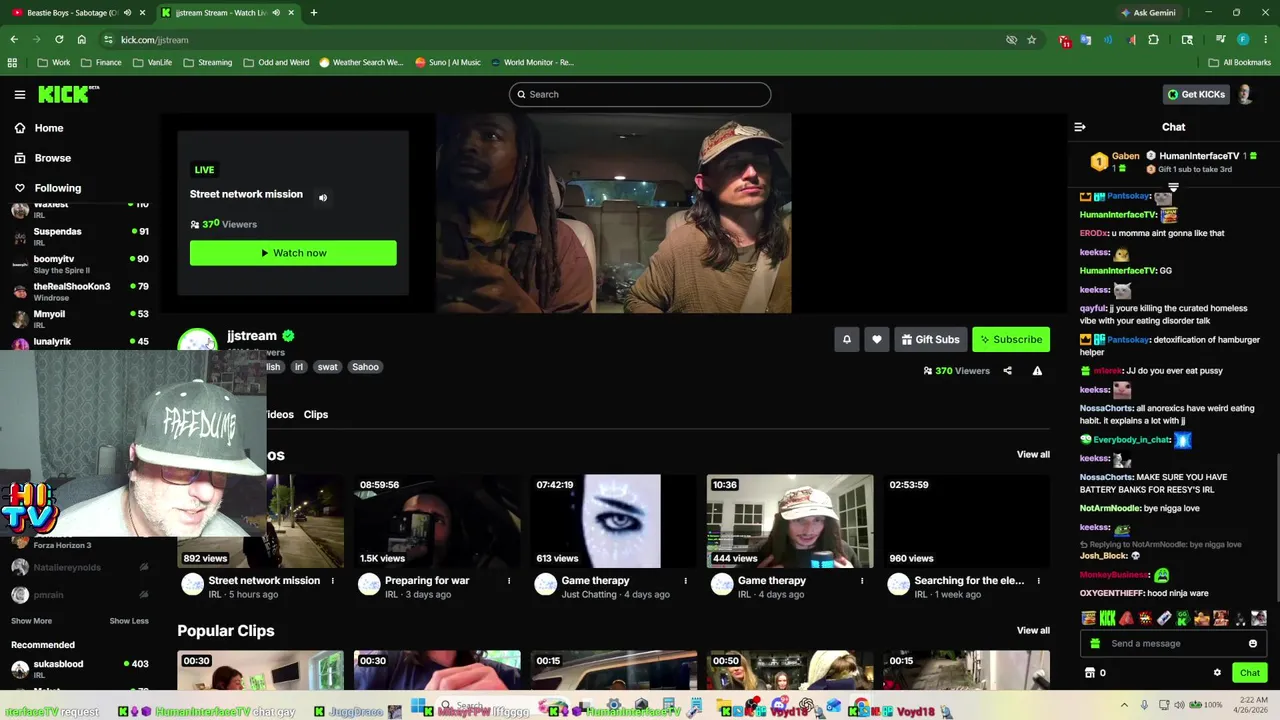Click Subscribe button

tap(1011, 339)
